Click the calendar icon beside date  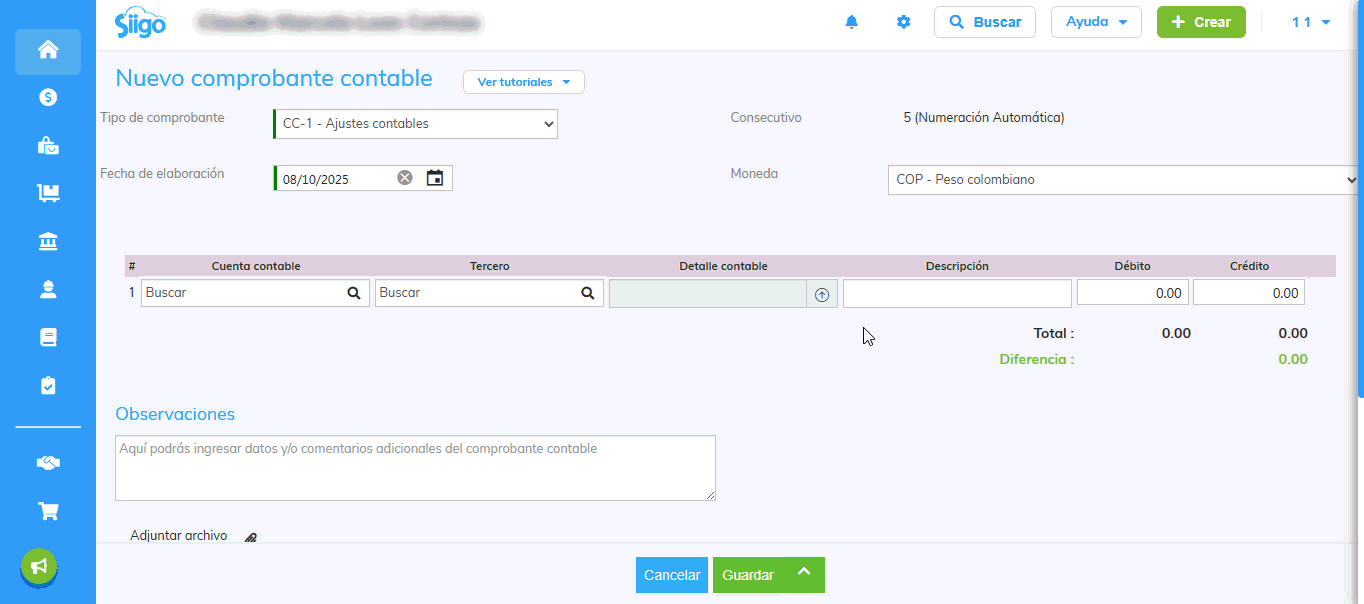(435, 178)
